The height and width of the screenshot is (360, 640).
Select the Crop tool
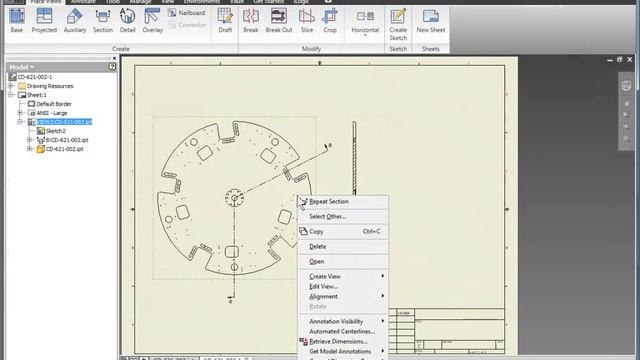330,20
